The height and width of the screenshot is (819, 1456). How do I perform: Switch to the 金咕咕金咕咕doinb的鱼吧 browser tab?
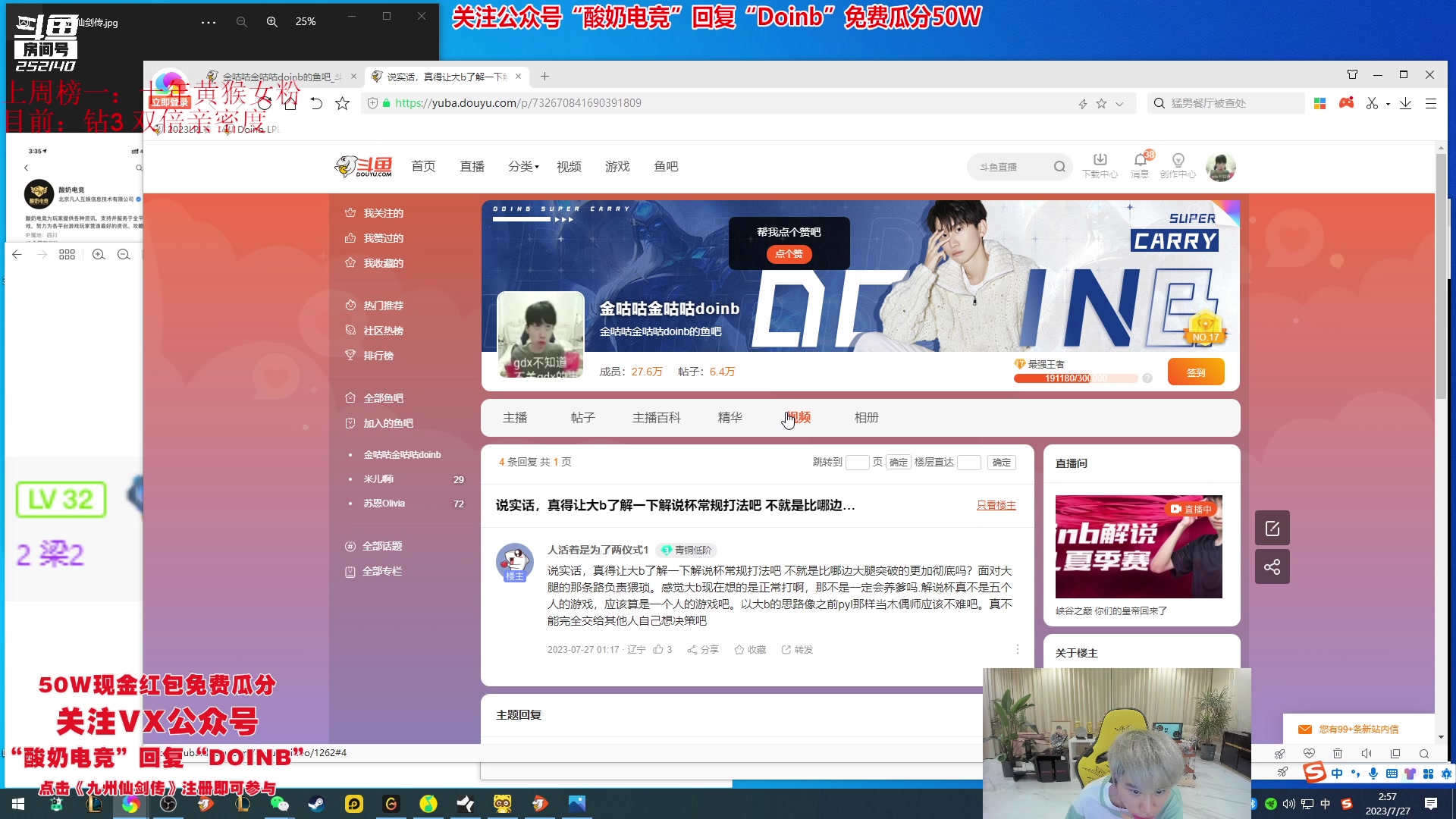pyautogui.click(x=281, y=77)
